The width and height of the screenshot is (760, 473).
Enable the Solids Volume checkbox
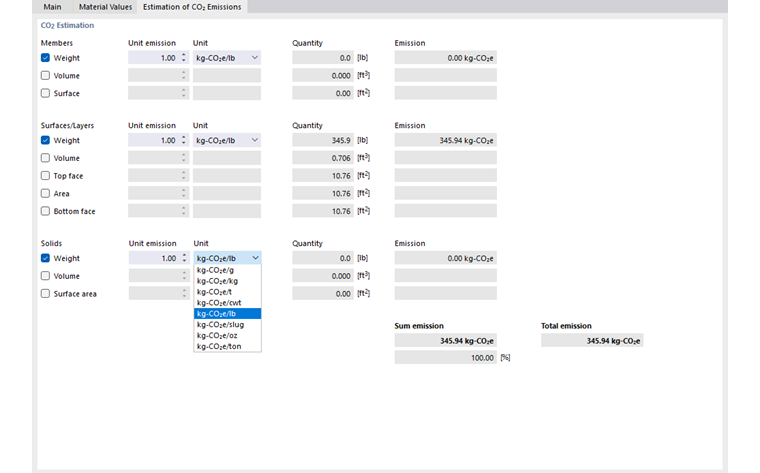coord(45,276)
